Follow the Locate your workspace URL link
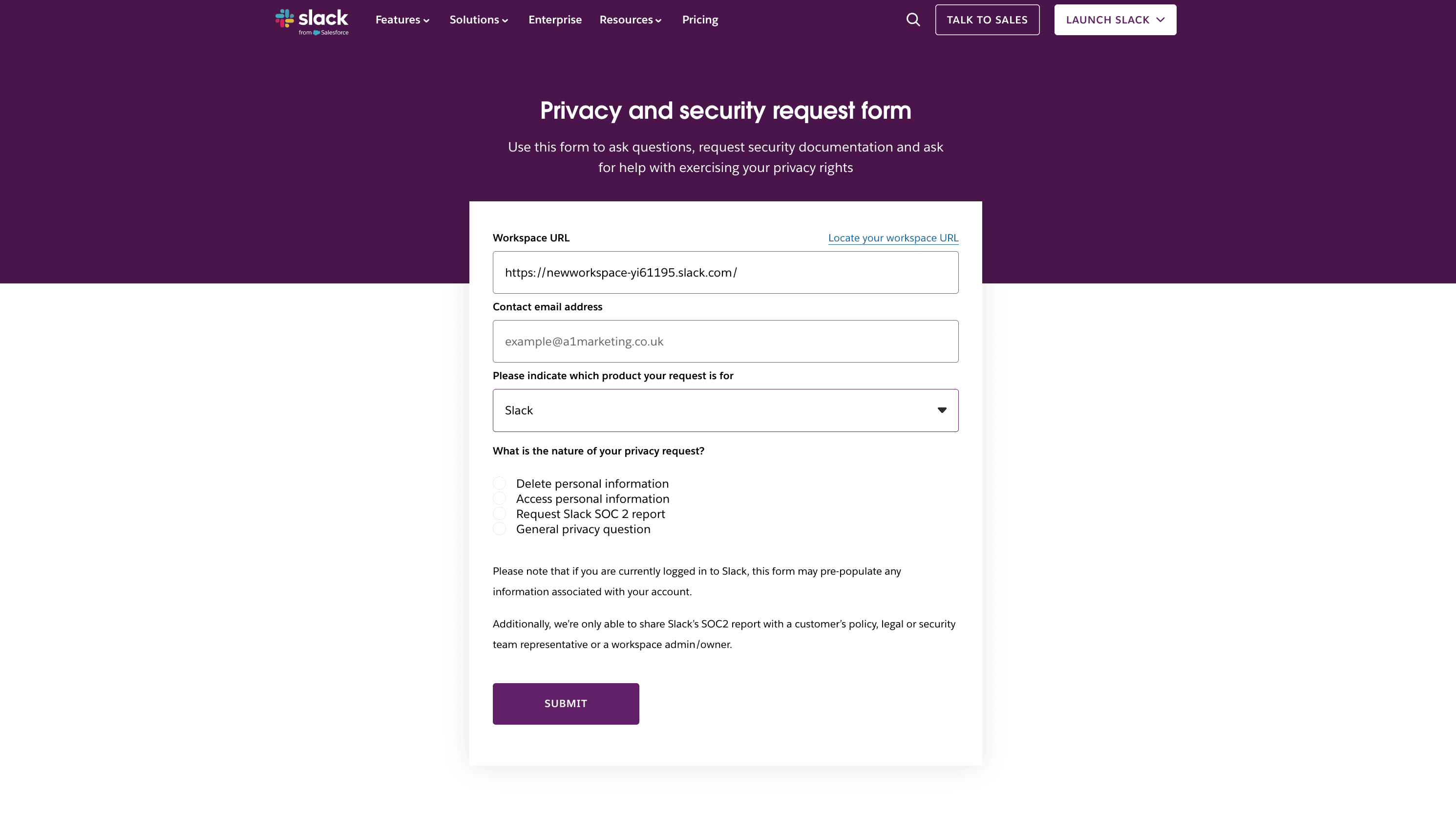 [x=893, y=238]
